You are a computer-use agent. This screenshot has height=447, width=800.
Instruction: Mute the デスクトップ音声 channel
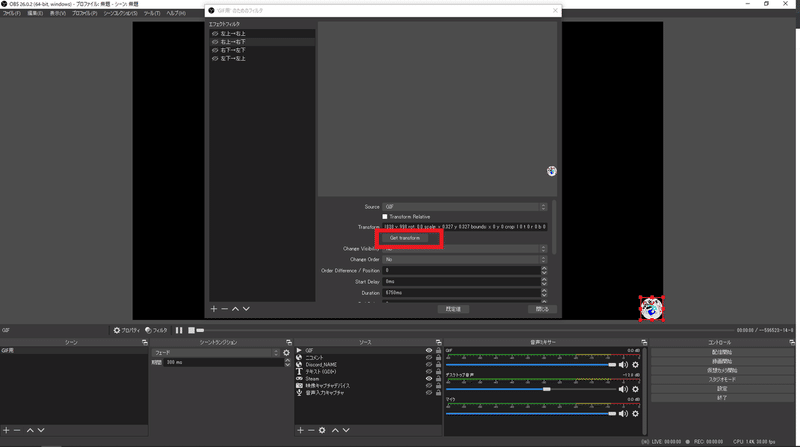(623, 389)
